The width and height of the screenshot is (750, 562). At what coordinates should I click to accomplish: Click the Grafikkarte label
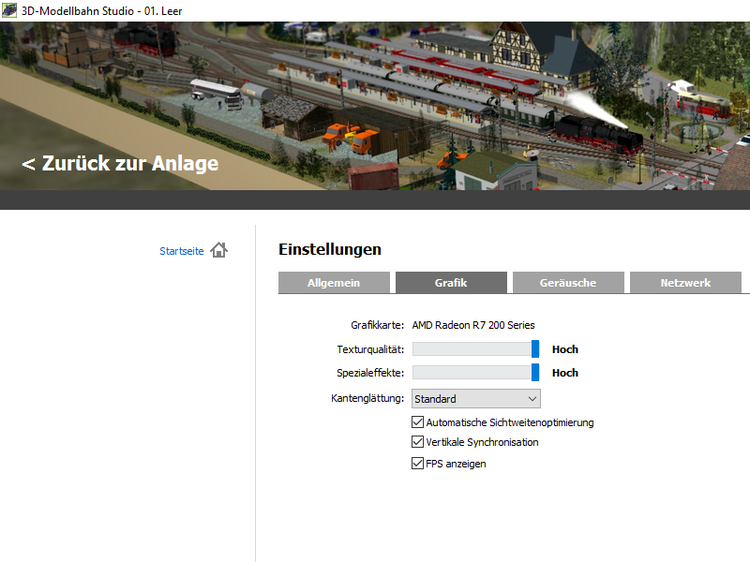click(377, 325)
